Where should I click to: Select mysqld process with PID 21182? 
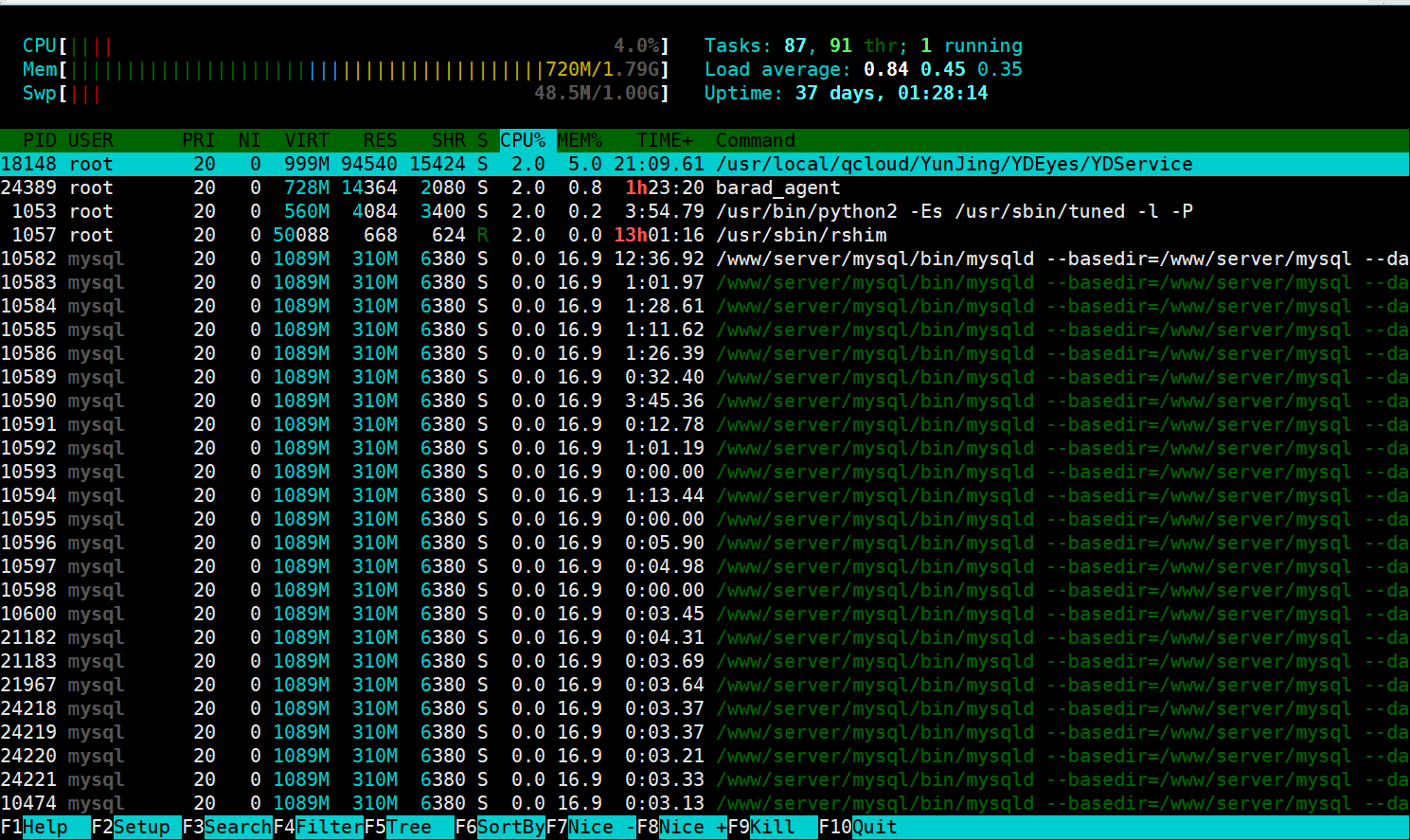[705, 637]
